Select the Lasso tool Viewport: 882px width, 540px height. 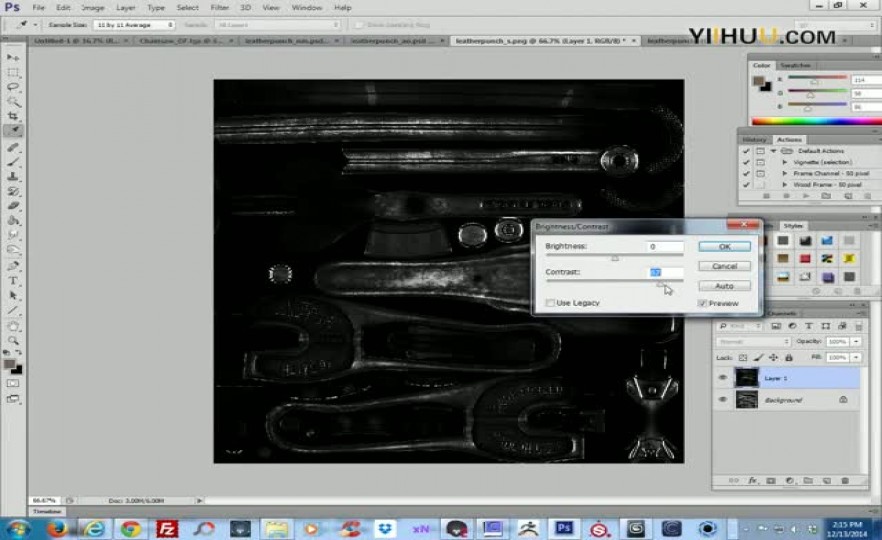tap(13, 87)
